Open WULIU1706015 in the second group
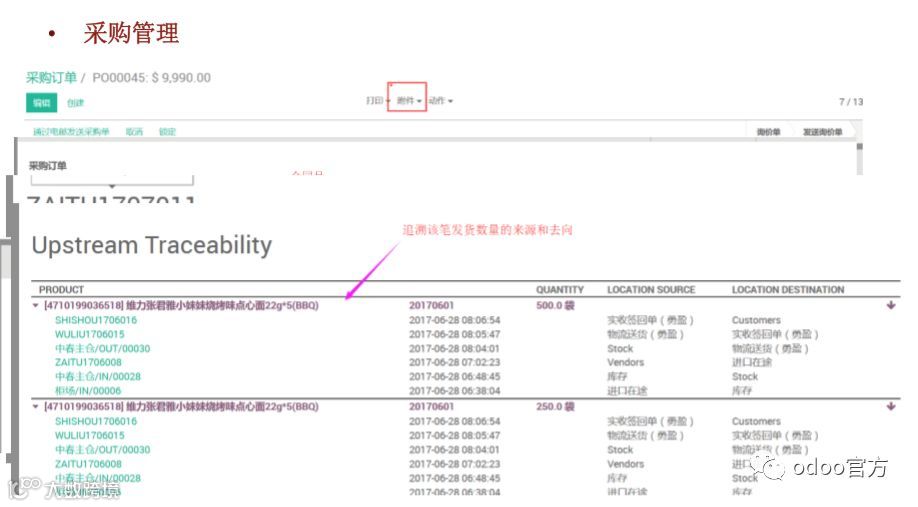This screenshot has height=507, width=918. 90,436
